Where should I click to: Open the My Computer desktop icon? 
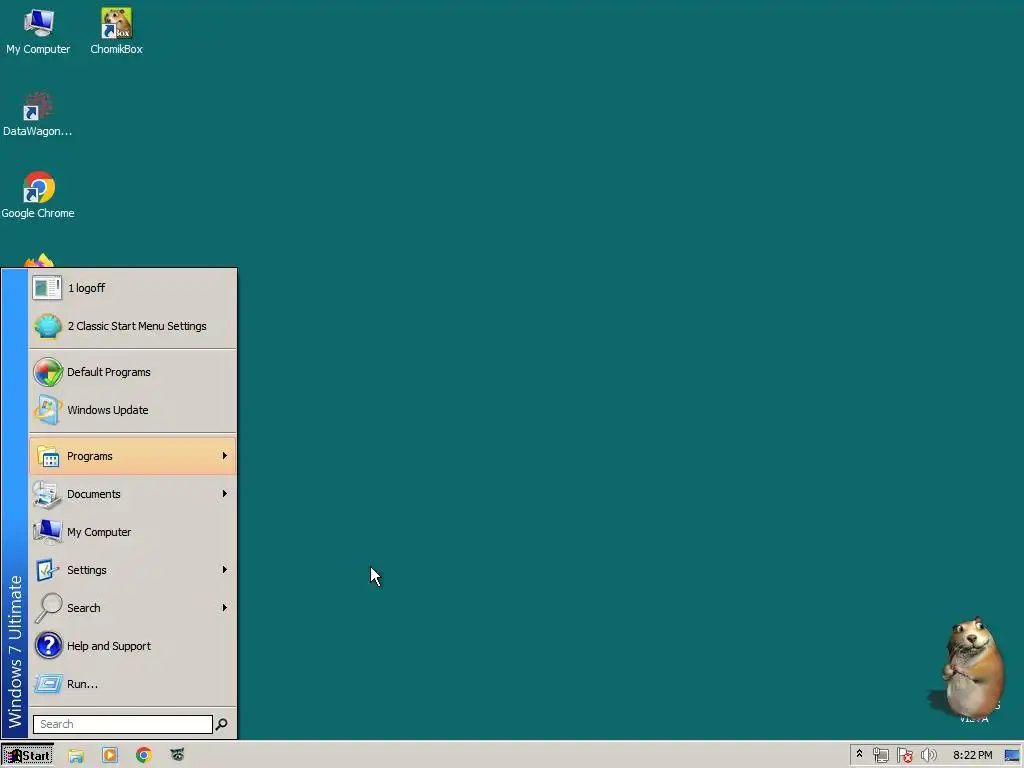tap(39, 32)
